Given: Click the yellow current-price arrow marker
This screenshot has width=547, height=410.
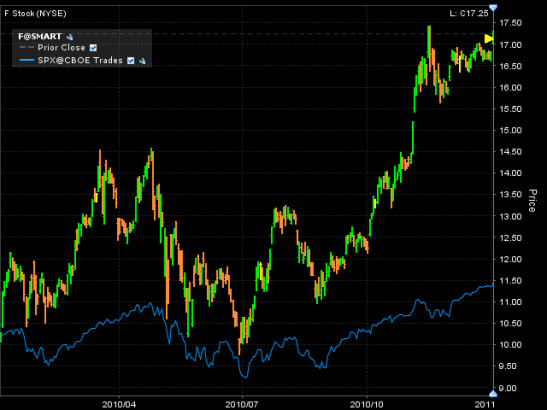Looking at the screenshot, I should pyautogui.click(x=489, y=38).
